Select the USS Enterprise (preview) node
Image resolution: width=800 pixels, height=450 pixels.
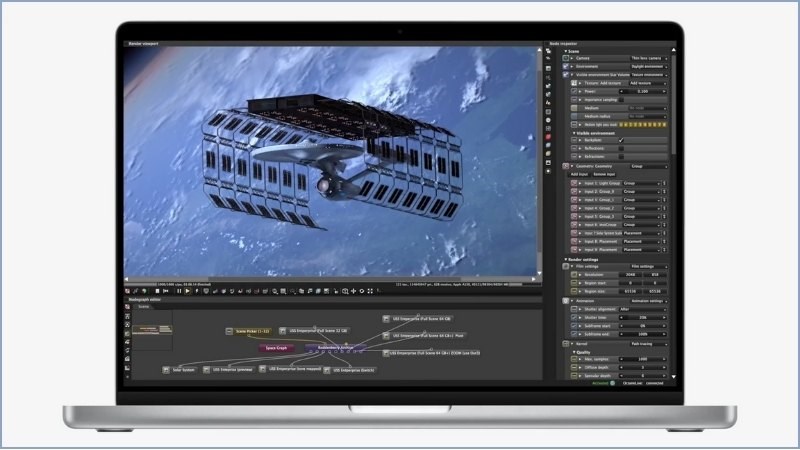(229, 369)
